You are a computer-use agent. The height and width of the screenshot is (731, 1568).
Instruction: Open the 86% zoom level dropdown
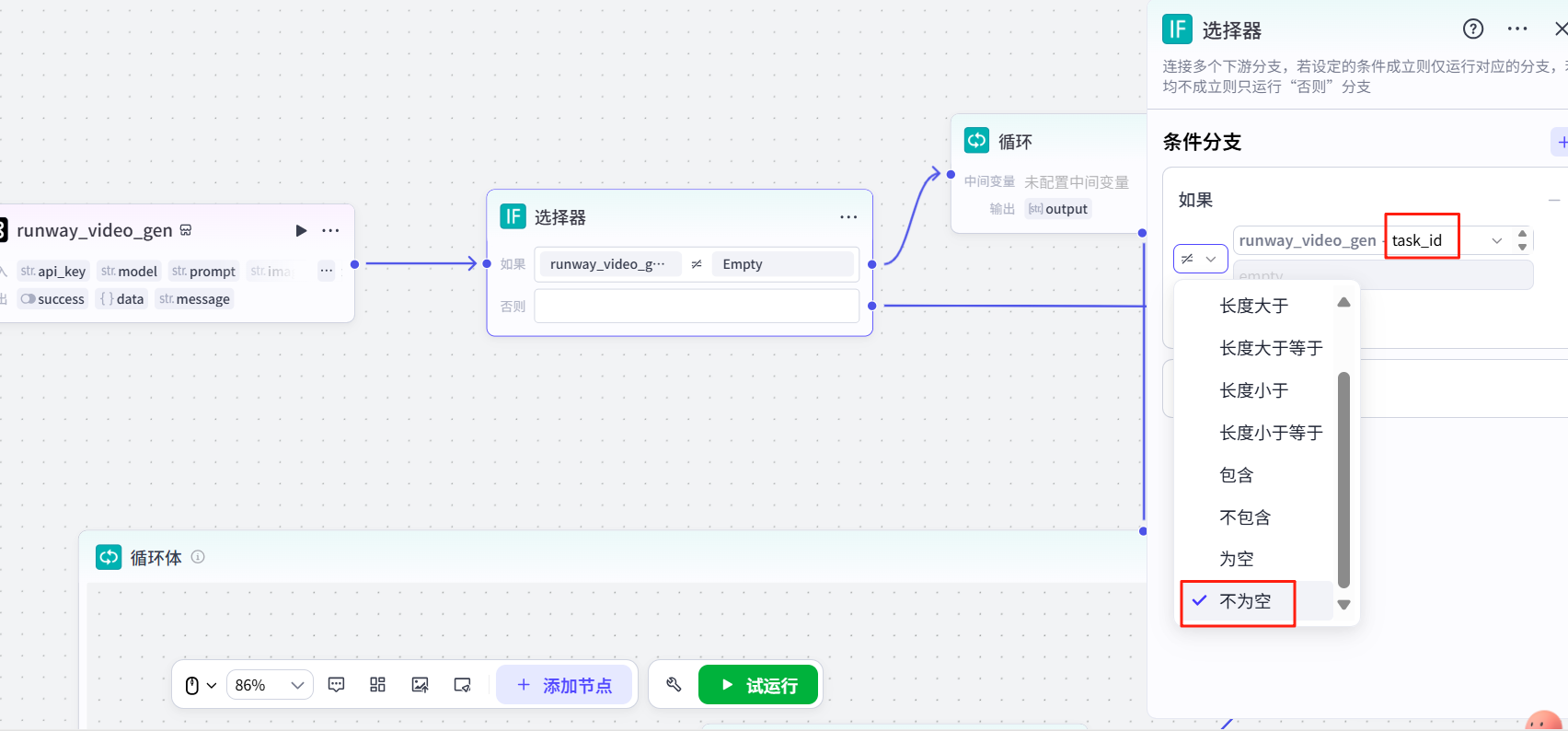click(x=270, y=685)
